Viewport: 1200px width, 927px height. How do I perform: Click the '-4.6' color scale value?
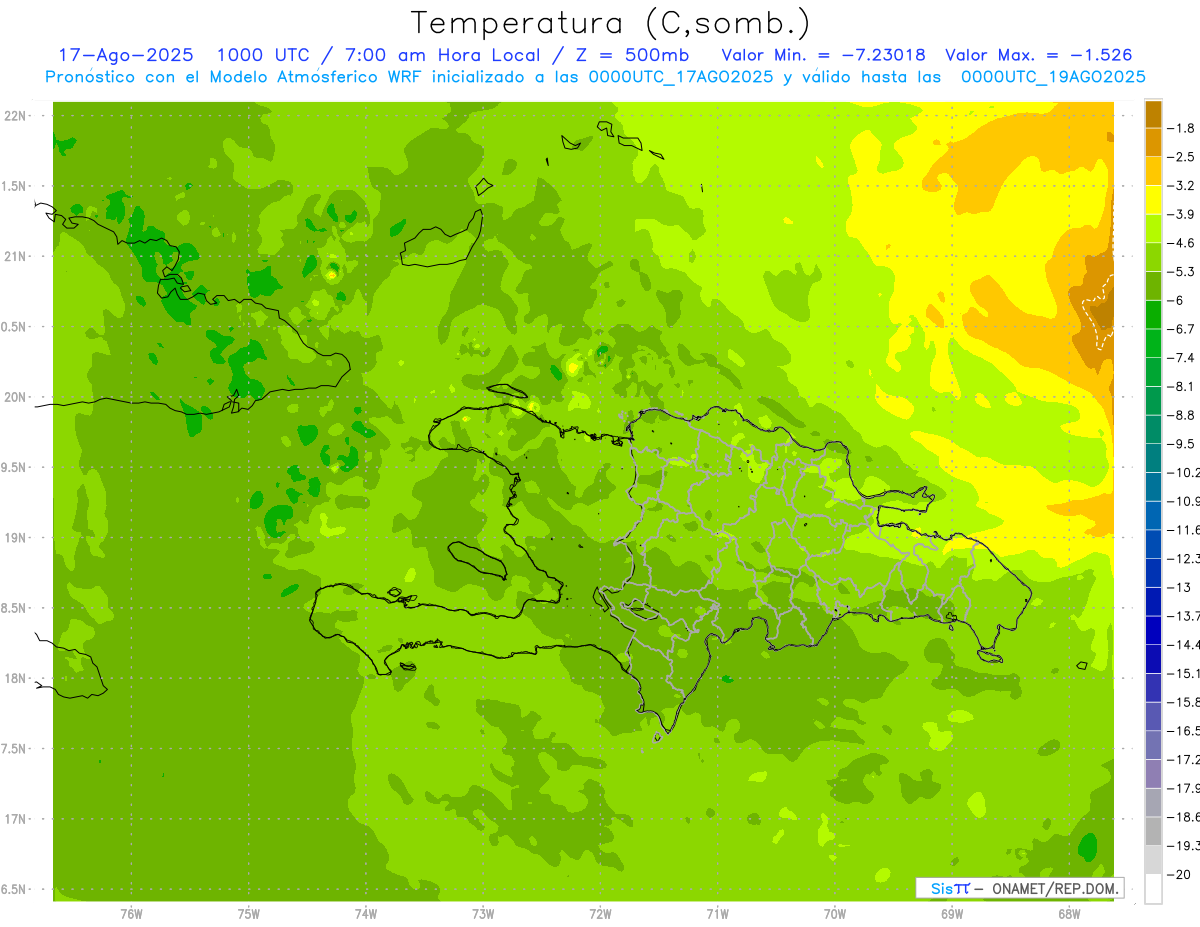click(x=1182, y=243)
